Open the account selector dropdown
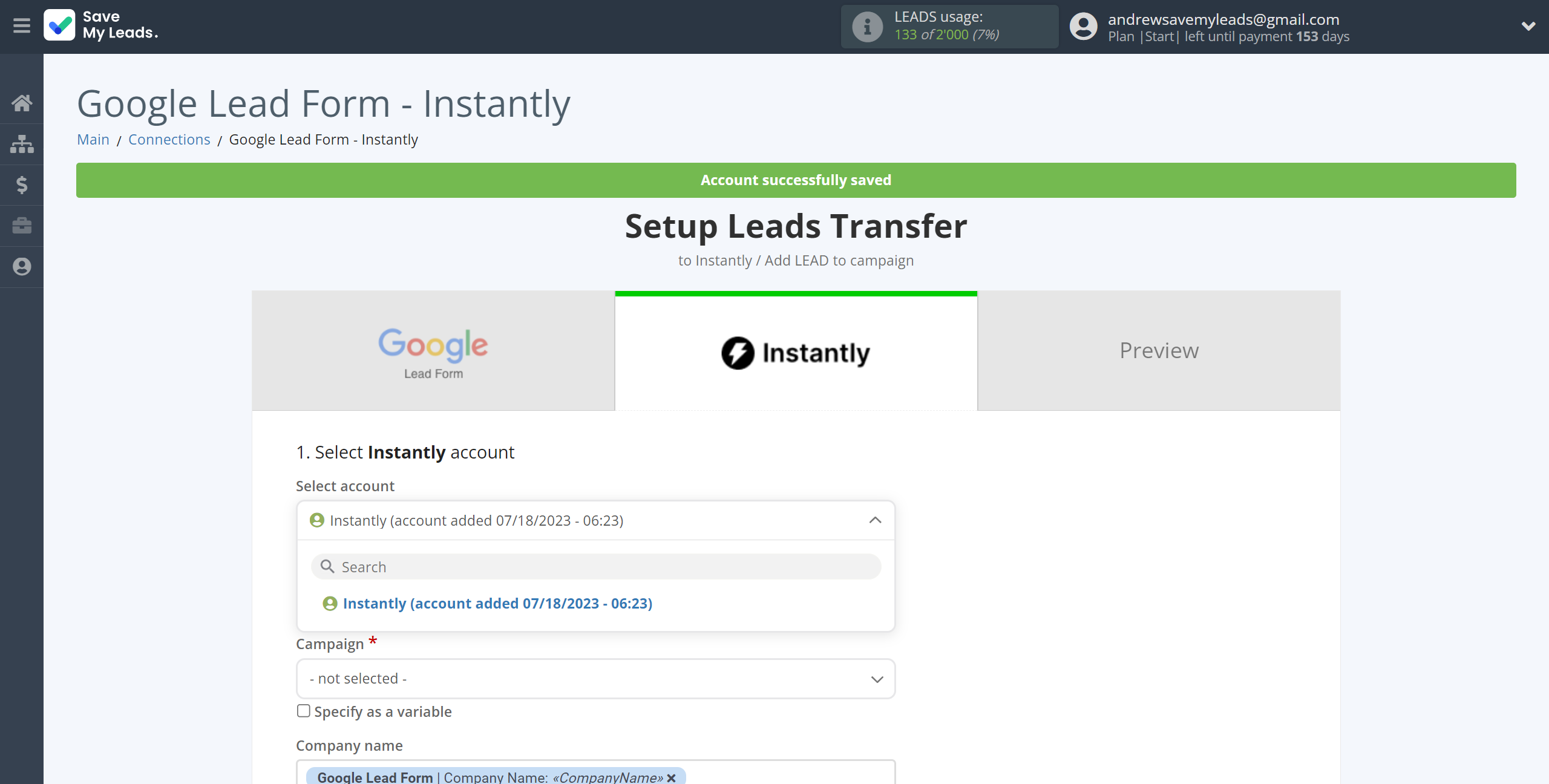The height and width of the screenshot is (784, 1549). point(596,520)
